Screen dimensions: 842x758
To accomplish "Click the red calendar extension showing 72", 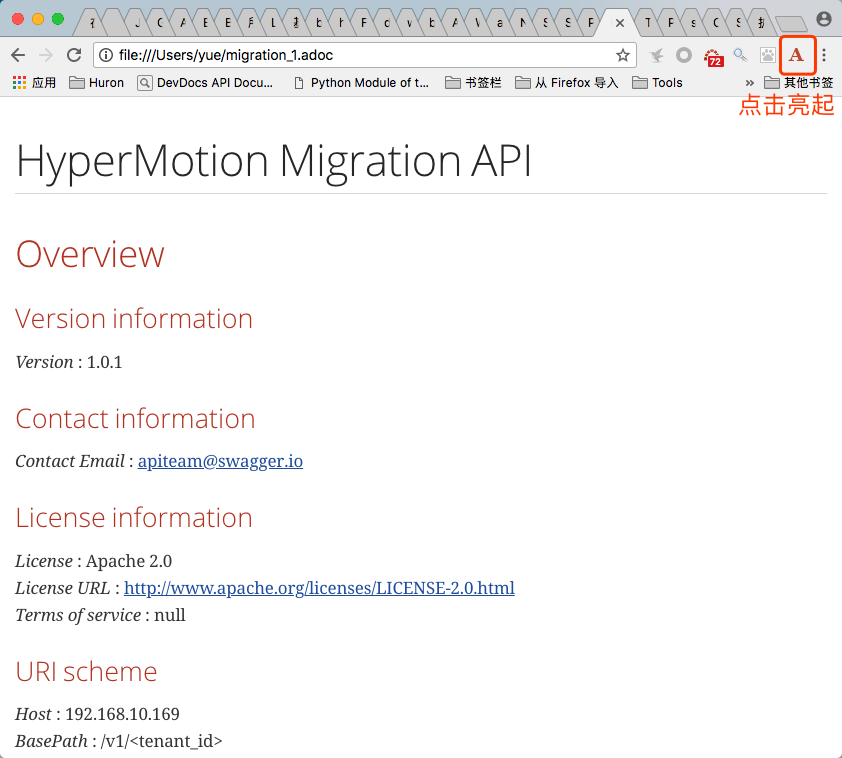I will coord(713,56).
